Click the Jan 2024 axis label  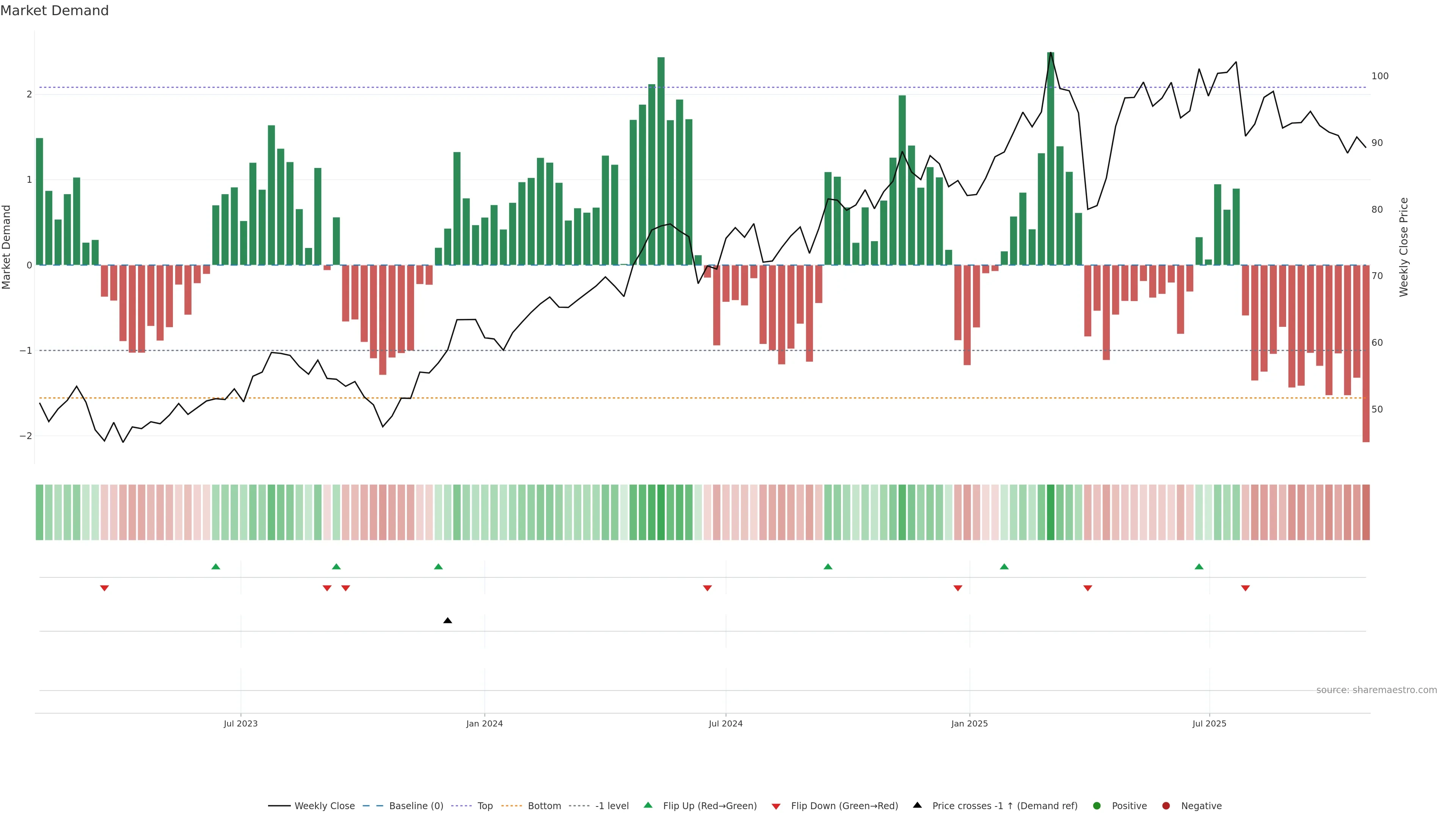point(485,723)
